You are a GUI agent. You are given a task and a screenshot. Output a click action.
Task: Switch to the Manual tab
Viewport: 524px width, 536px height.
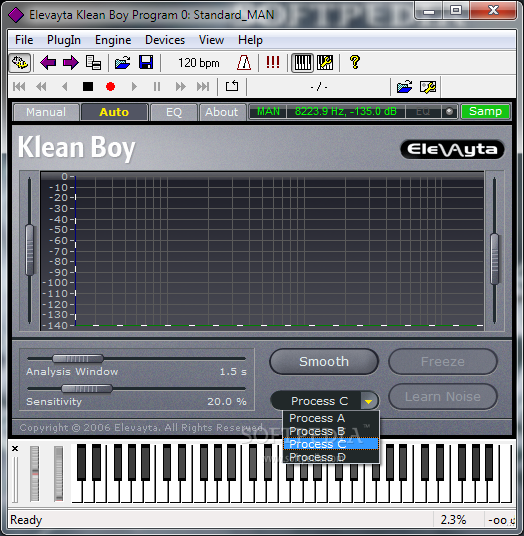[46, 112]
